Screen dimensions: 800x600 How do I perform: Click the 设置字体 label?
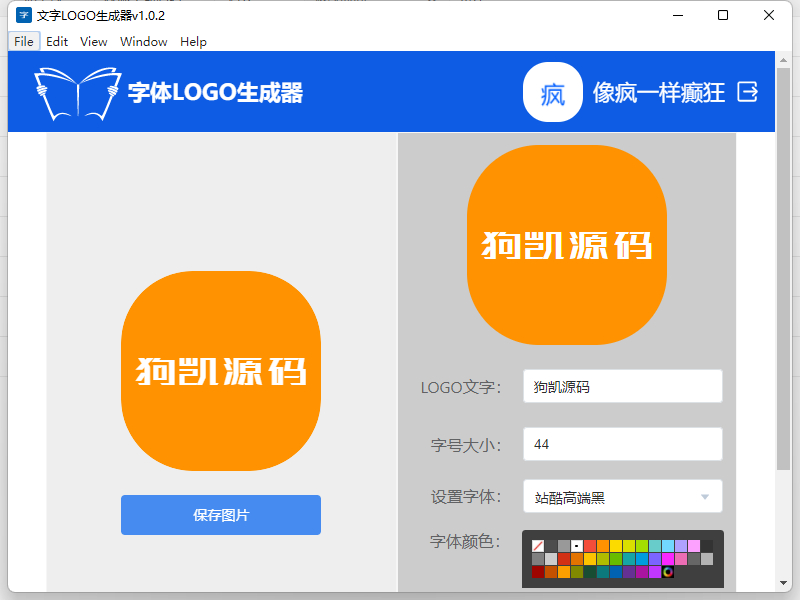tap(466, 496)
